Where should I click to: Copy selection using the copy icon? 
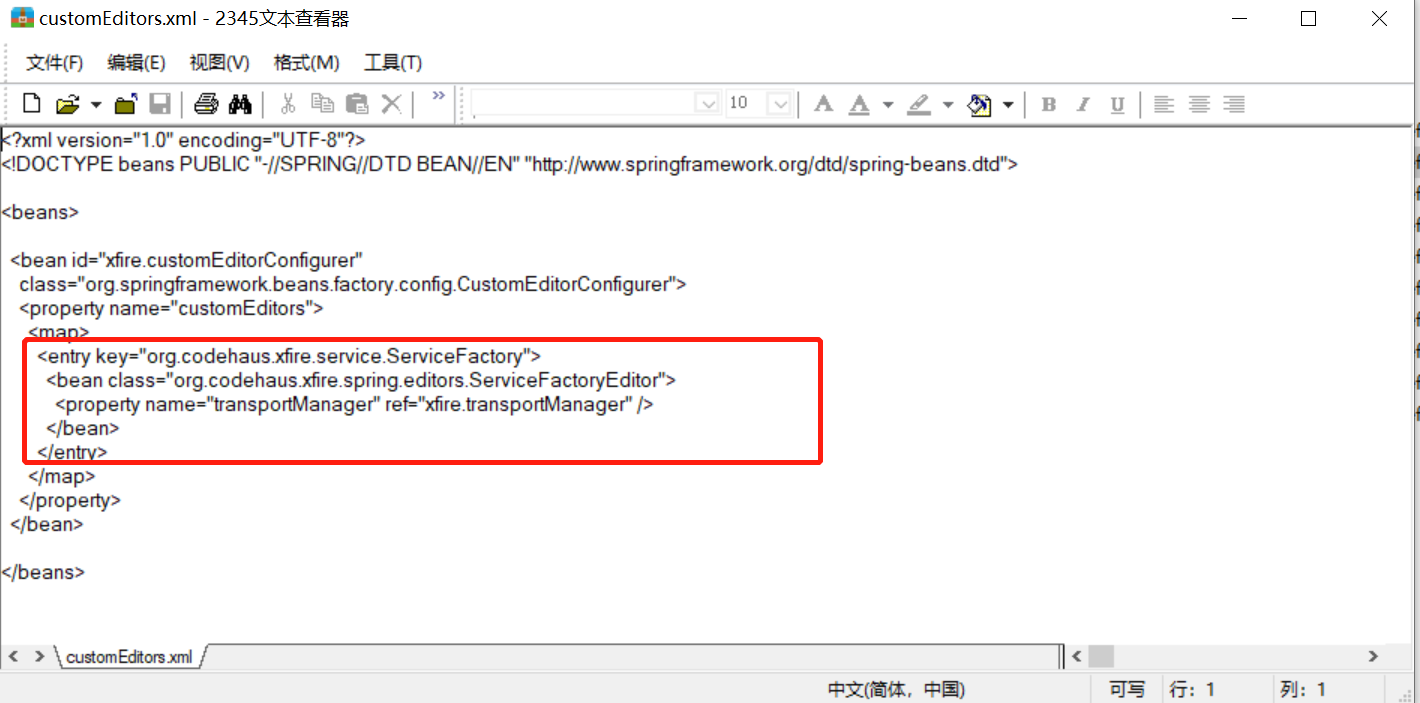coord(322,104)
